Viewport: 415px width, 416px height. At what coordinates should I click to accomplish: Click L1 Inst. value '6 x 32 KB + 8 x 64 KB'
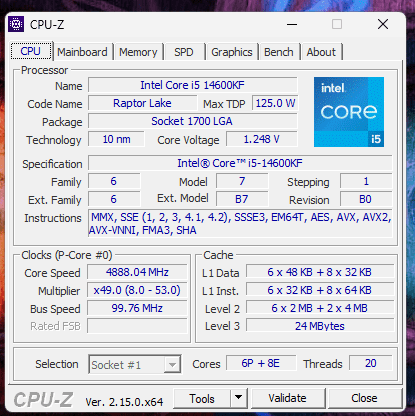pyautogui.click(x=320, y=290)
